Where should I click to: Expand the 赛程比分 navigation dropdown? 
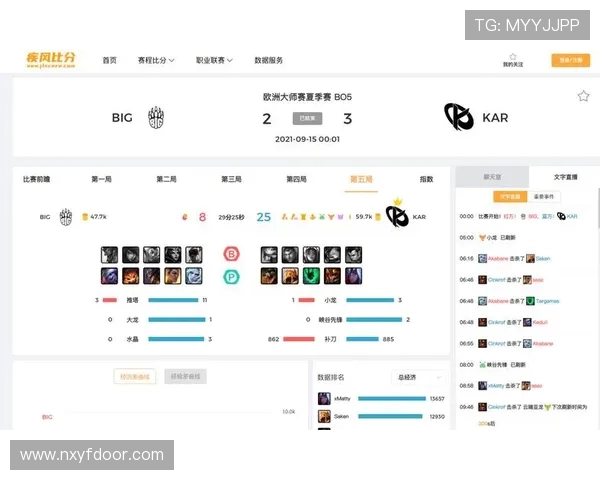(x=156, y=60)
